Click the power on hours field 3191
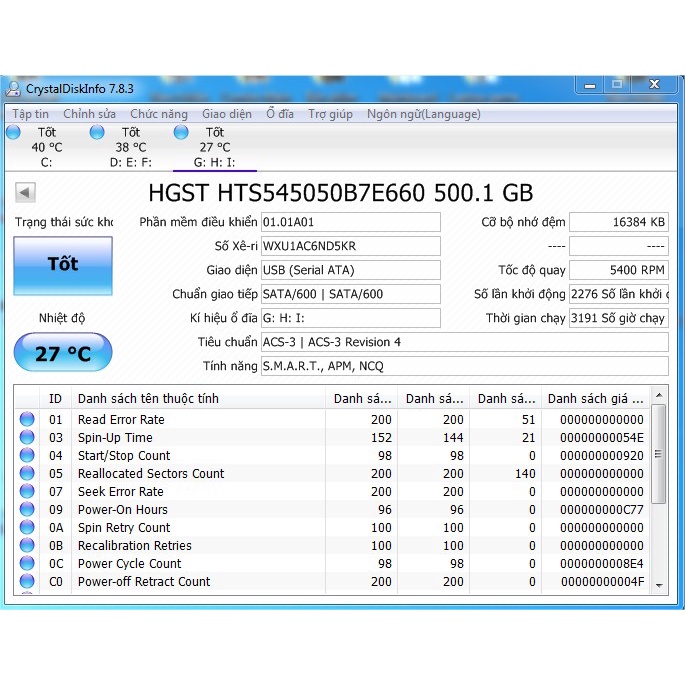685x685 pixels. coord(619,318)
